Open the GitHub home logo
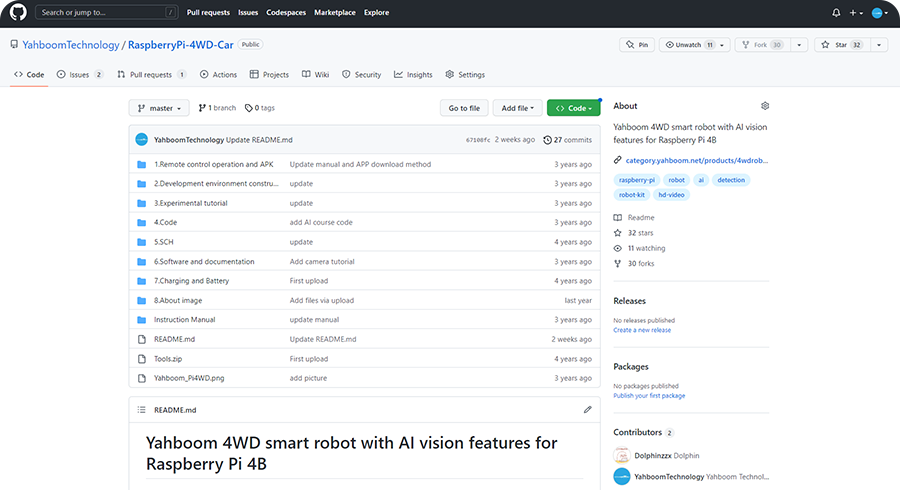This screenshot has height=490, width=900. (18, 12)
